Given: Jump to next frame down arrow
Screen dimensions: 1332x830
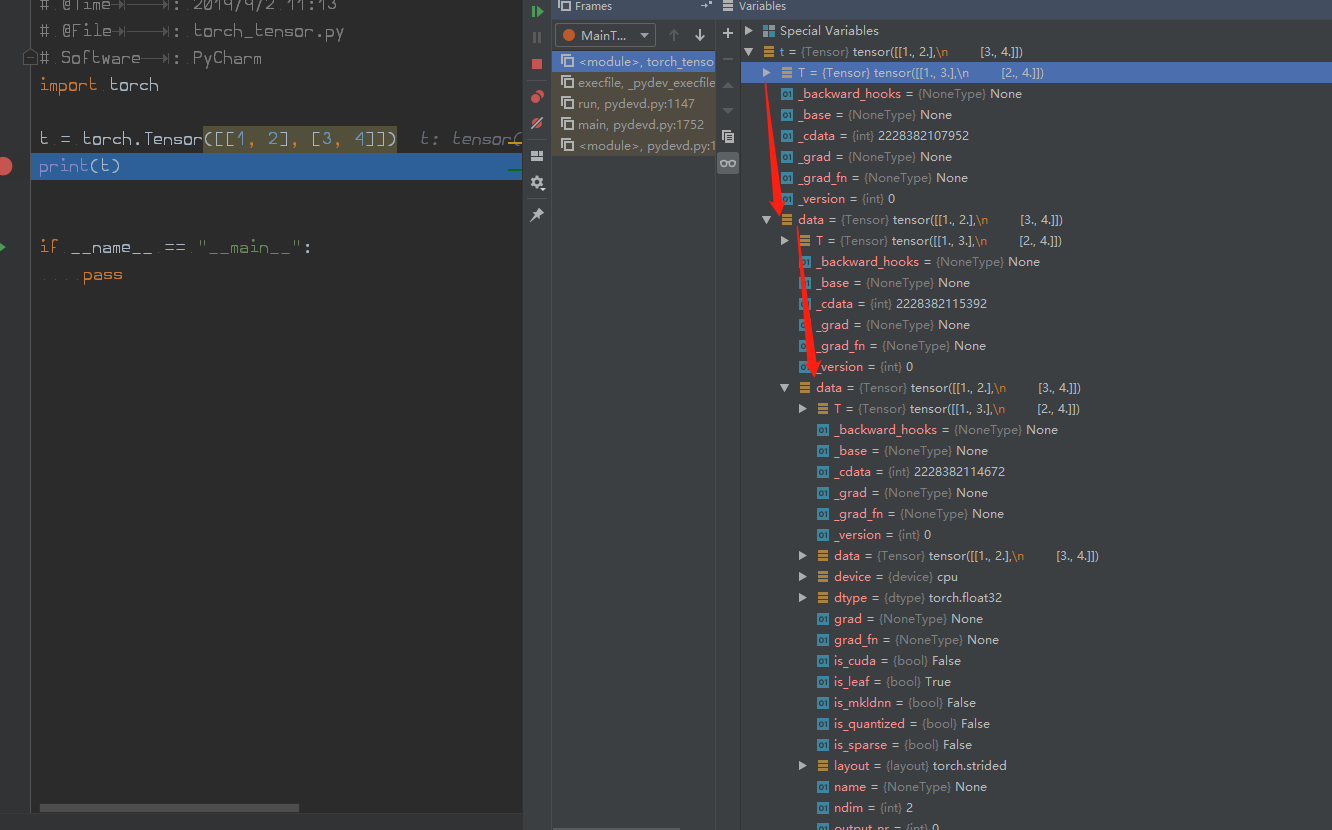Looking at the screenshot, I should pos(700,35).
